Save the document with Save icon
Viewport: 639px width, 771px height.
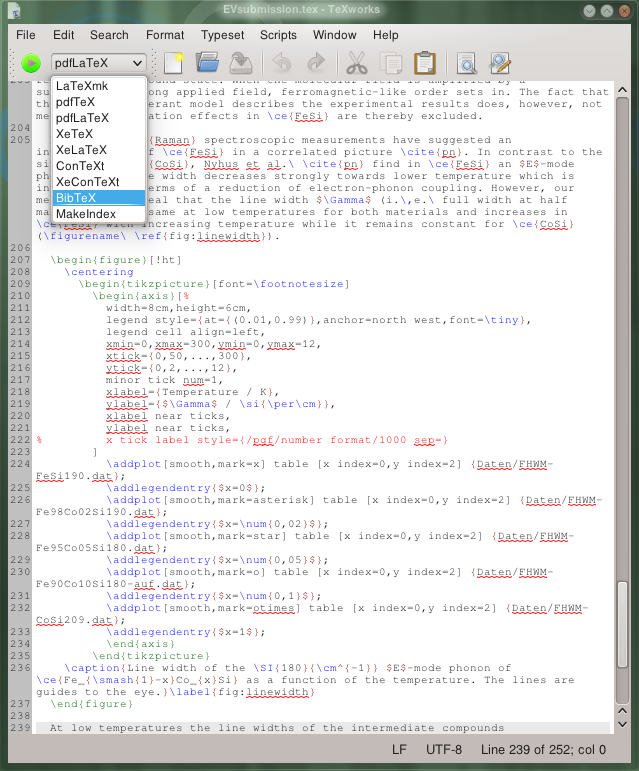coord(241,63)
